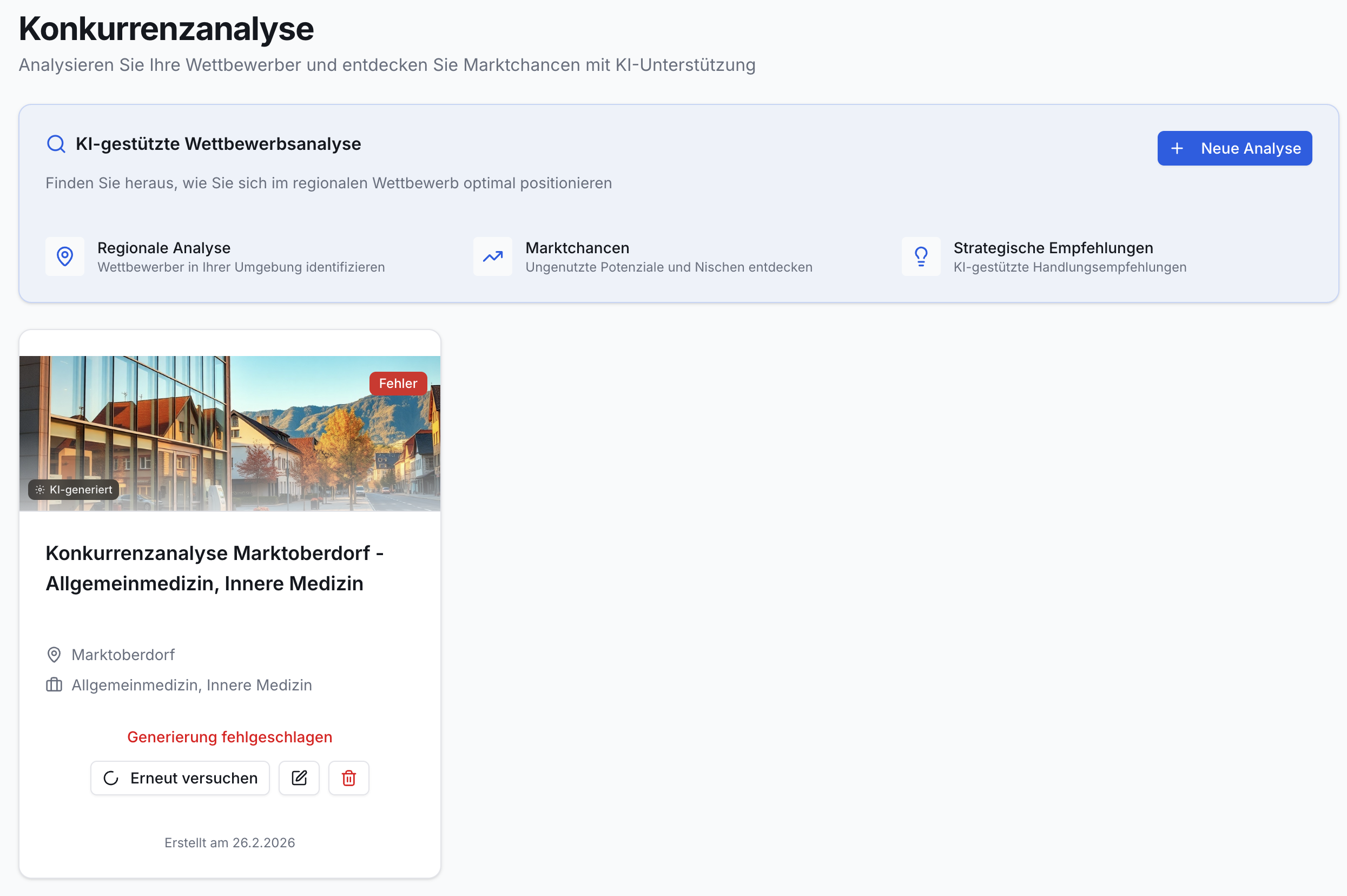Viewport: 1347px width, 896px height.
Task: Select the Strategische Empfehlungen heading
Action: point(1053,248)
